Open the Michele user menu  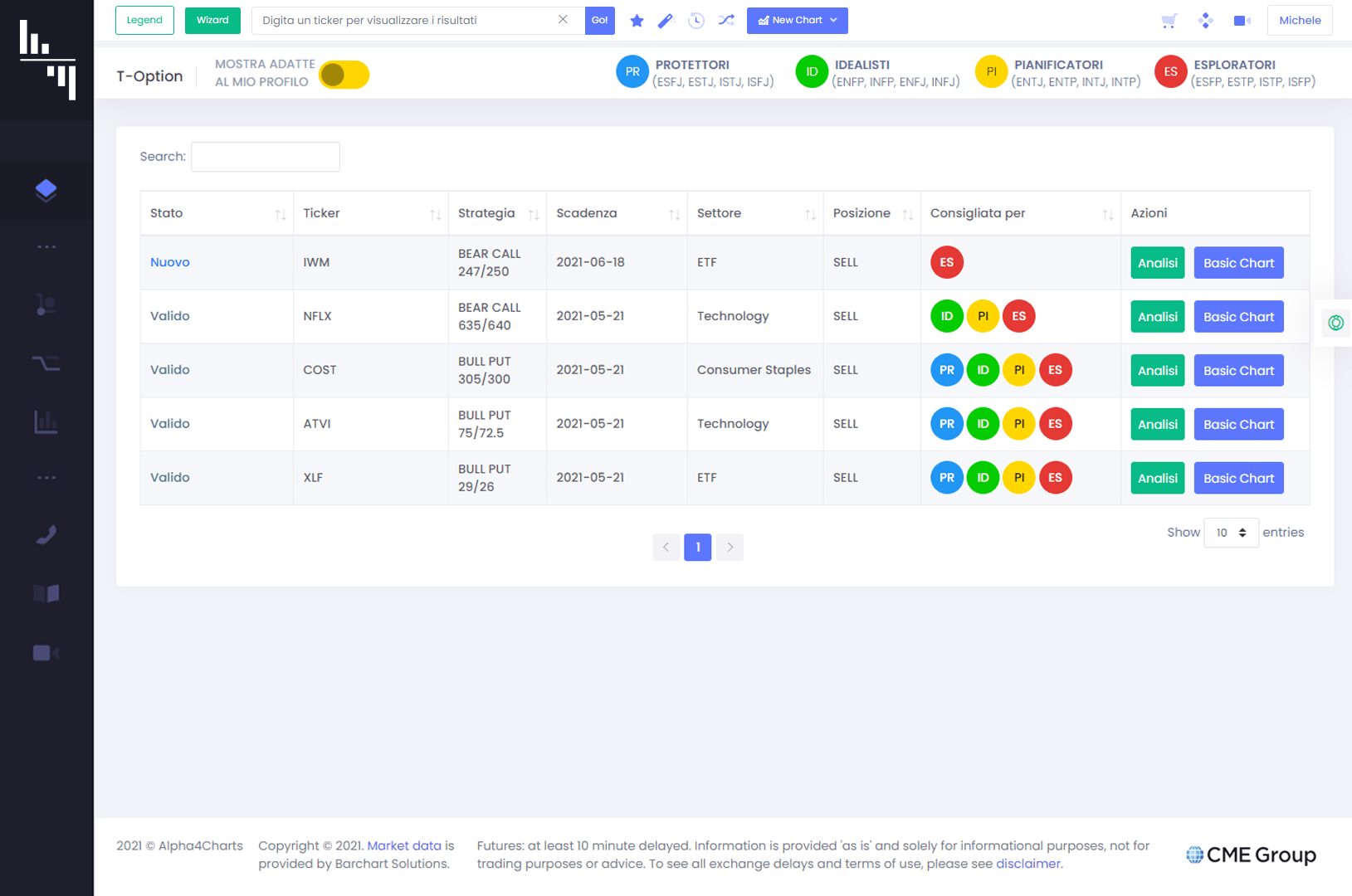[1299, 21]
